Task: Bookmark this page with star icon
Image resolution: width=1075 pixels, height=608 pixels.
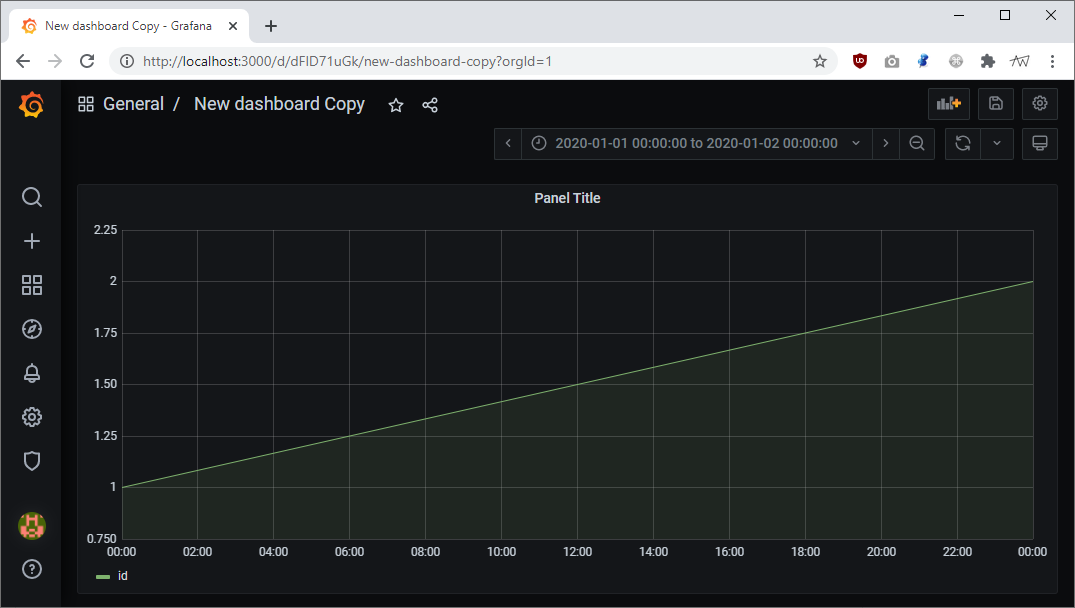Action: coord(820,61)
